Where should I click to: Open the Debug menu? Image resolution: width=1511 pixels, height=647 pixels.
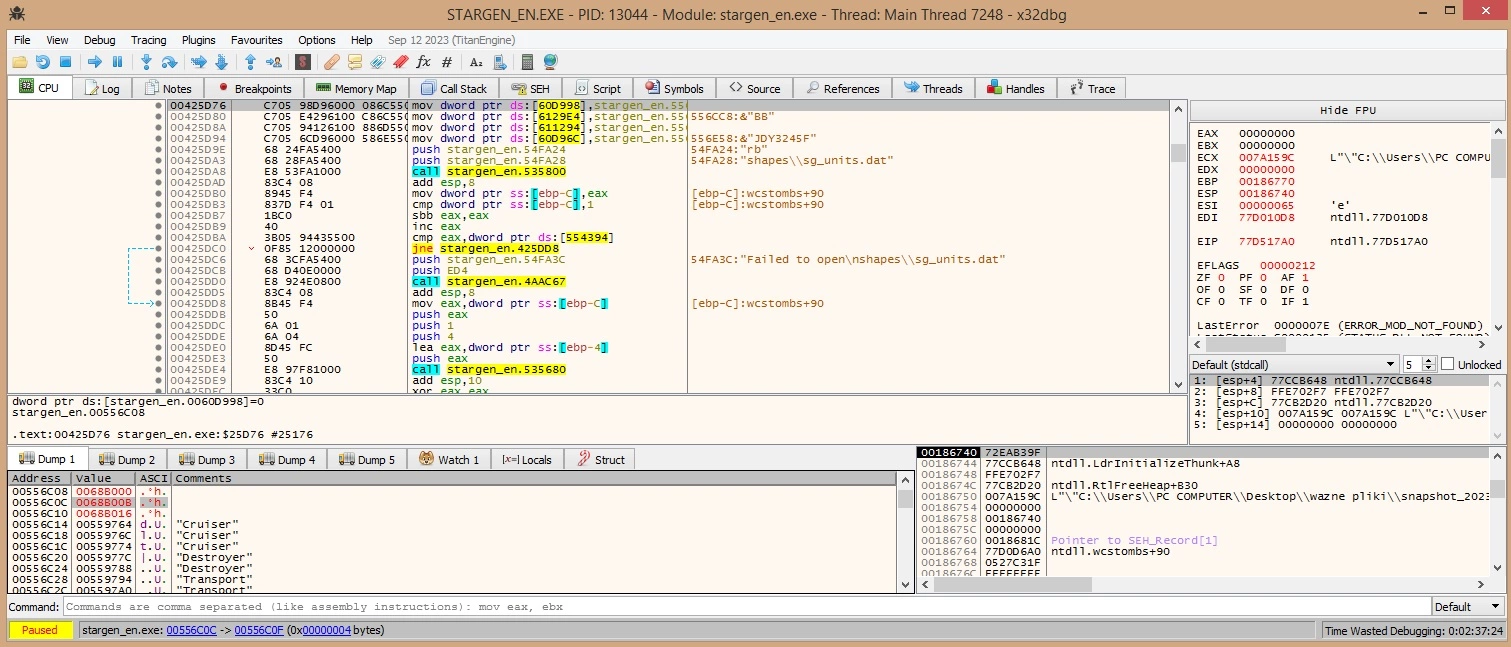pos(99,40)
